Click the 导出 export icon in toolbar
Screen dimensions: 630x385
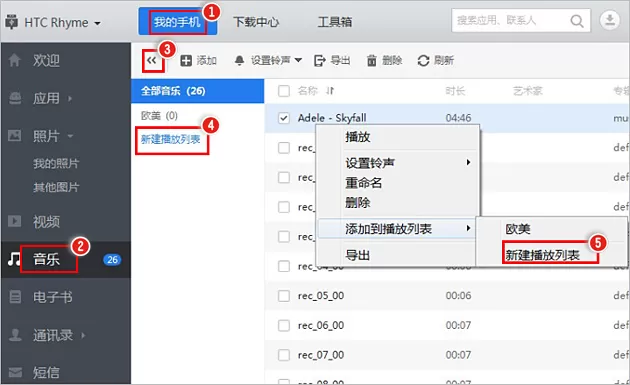319,61
